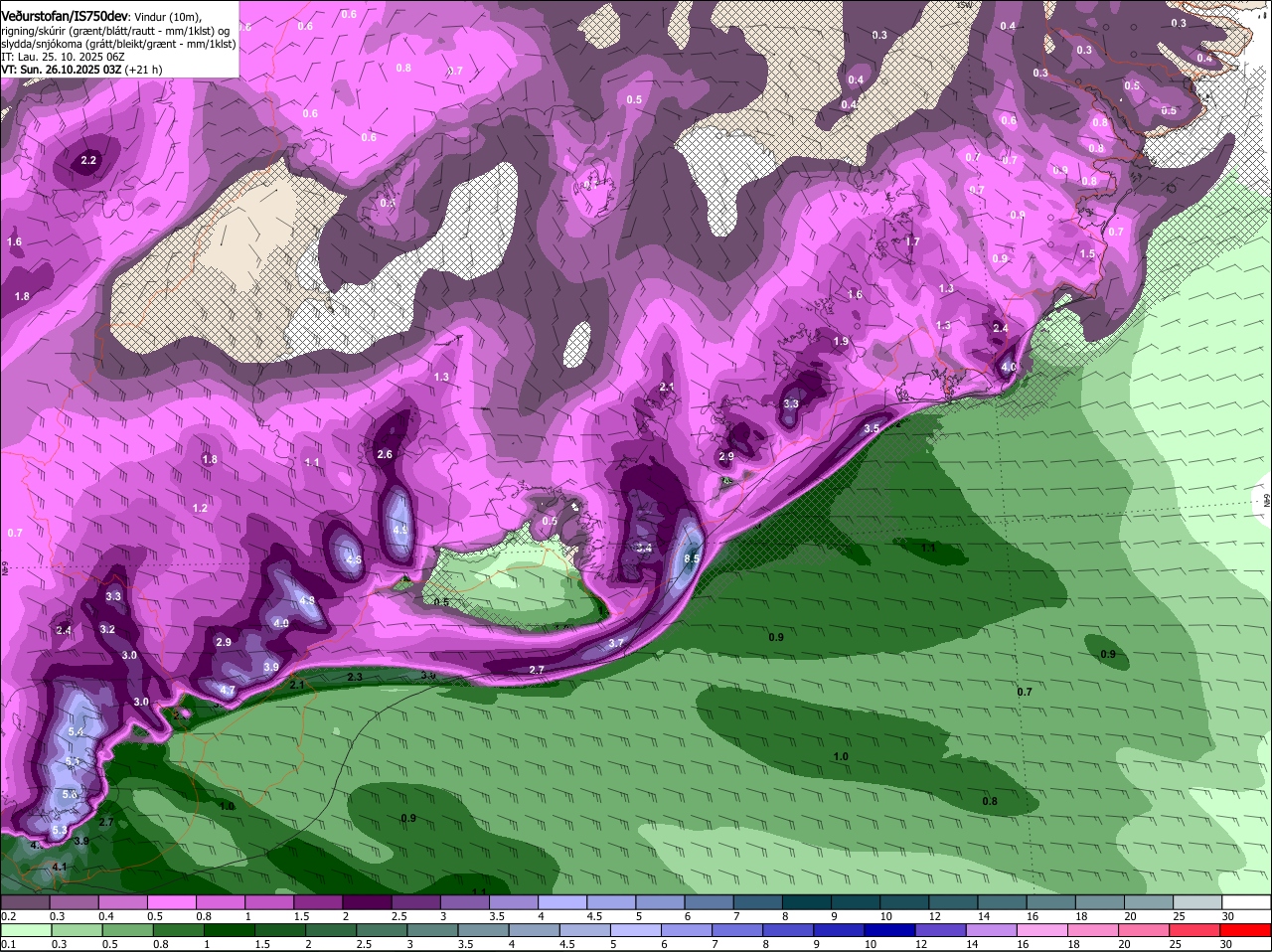Image resolution: width=1272 pixels, height=952 pixels.
Task: Click the '0.1' label on the lower legend scale
Action: [8, 944]
